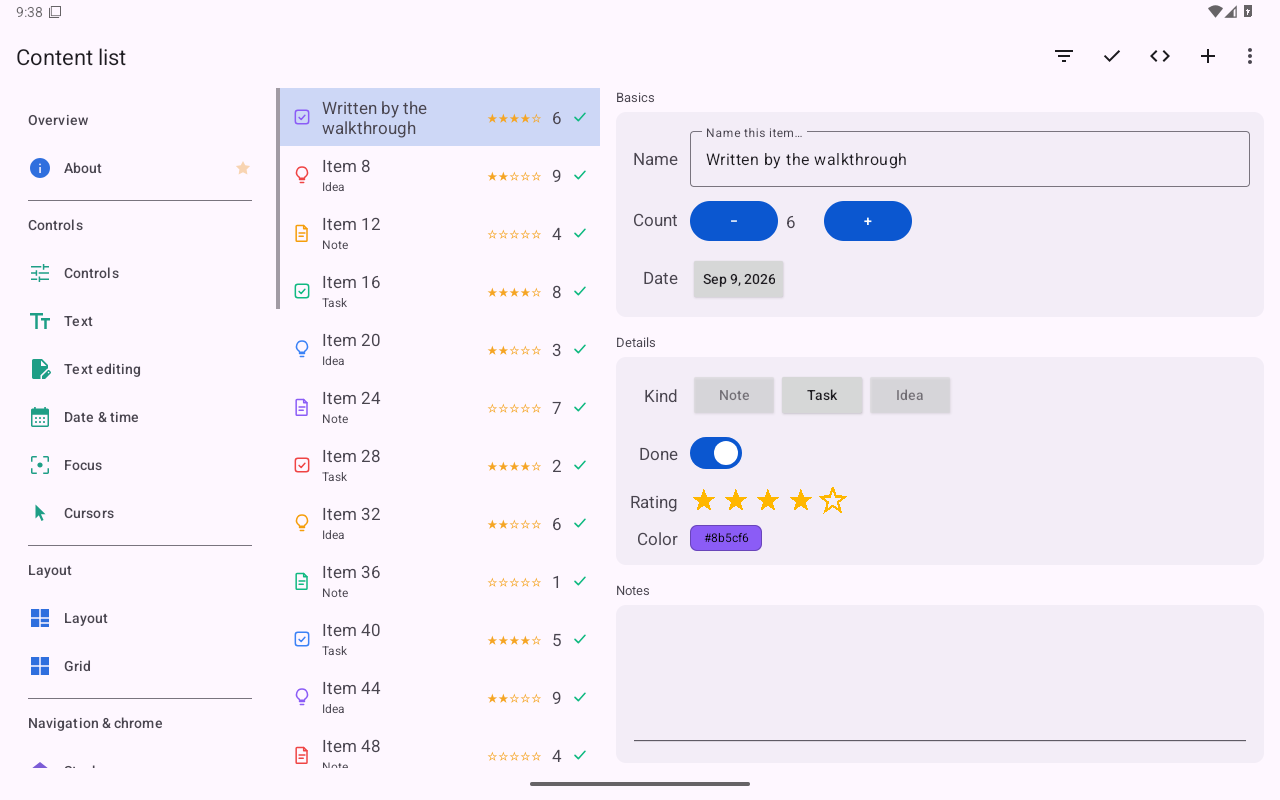Screen dimensions: 1280x800
Task: Select the Idea kind option
Action: (910, 395)
